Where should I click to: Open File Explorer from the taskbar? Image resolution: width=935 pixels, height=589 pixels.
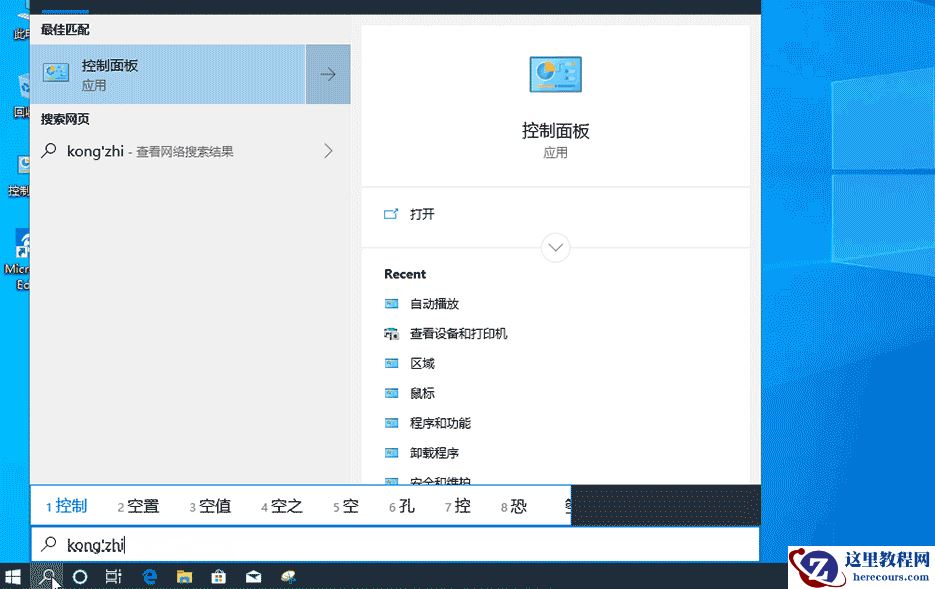tap(184, 577)
